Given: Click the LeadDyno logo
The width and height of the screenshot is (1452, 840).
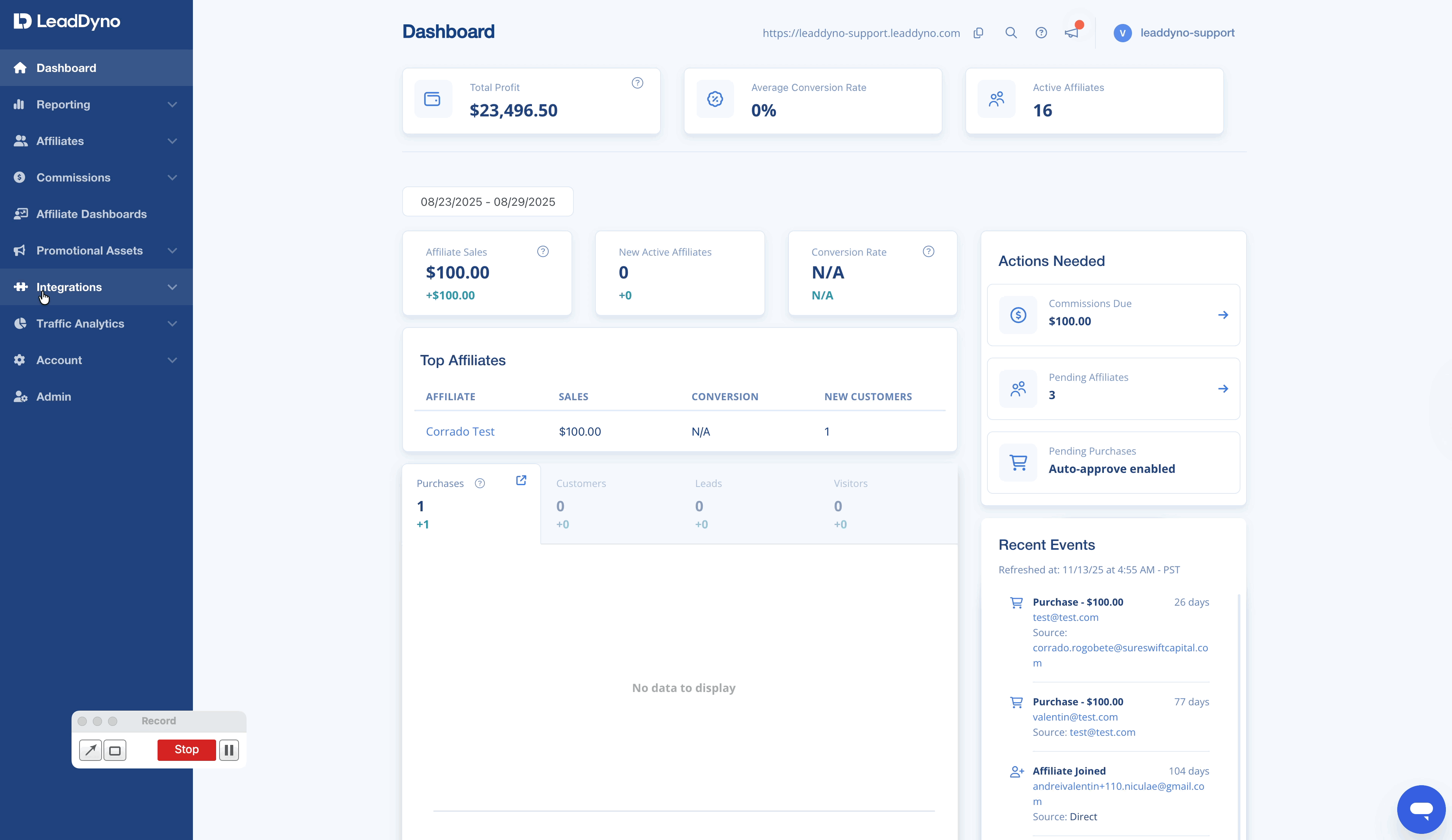Looking at the screenshot, I should tap(67, 21).
